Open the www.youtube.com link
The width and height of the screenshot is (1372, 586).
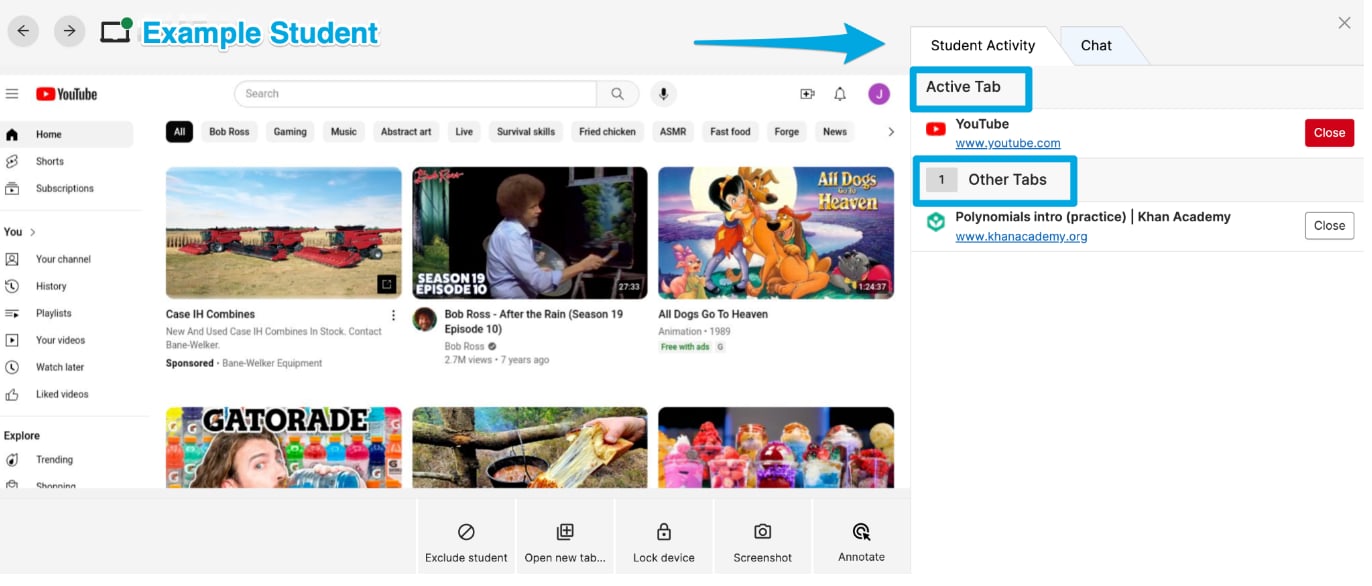click(x=1008, y=143)
